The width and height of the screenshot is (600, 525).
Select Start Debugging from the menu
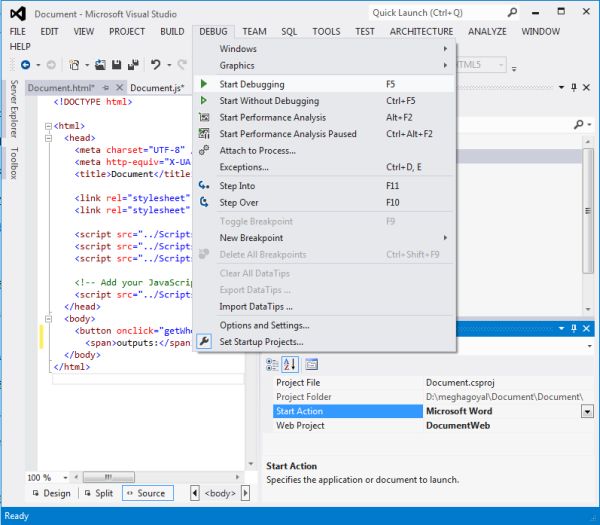(252, 85)
